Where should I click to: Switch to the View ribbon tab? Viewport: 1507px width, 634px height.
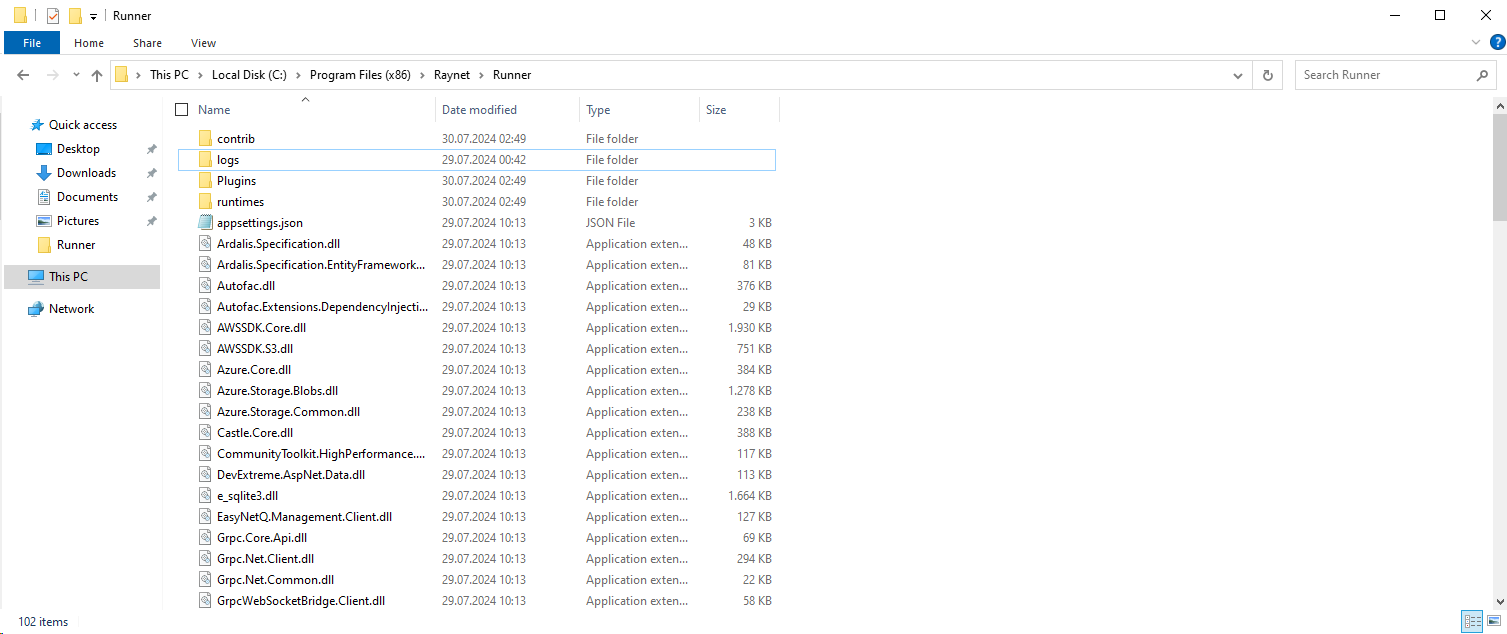203,43
